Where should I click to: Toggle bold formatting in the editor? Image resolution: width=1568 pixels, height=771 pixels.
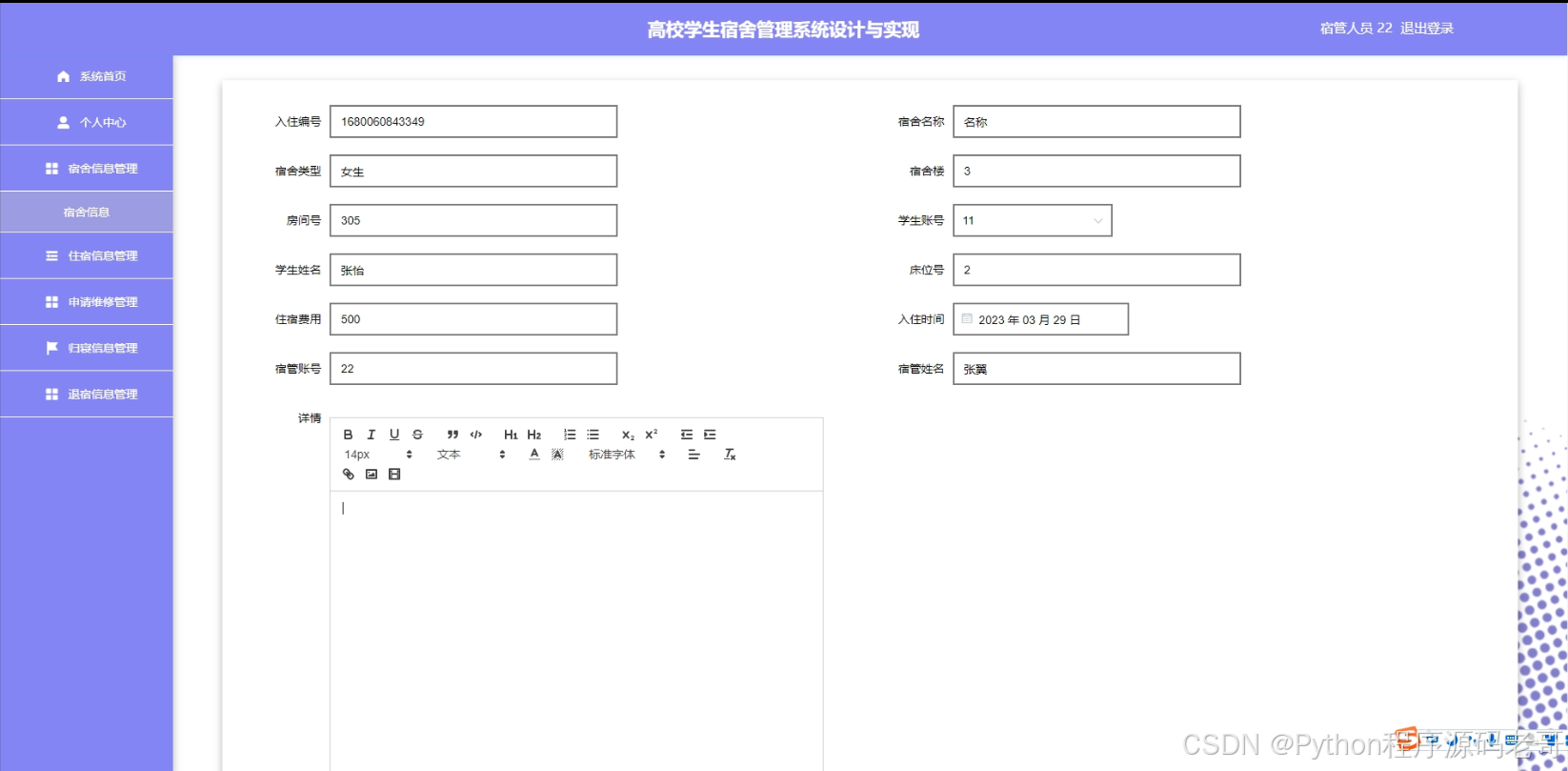click(349, 435)
